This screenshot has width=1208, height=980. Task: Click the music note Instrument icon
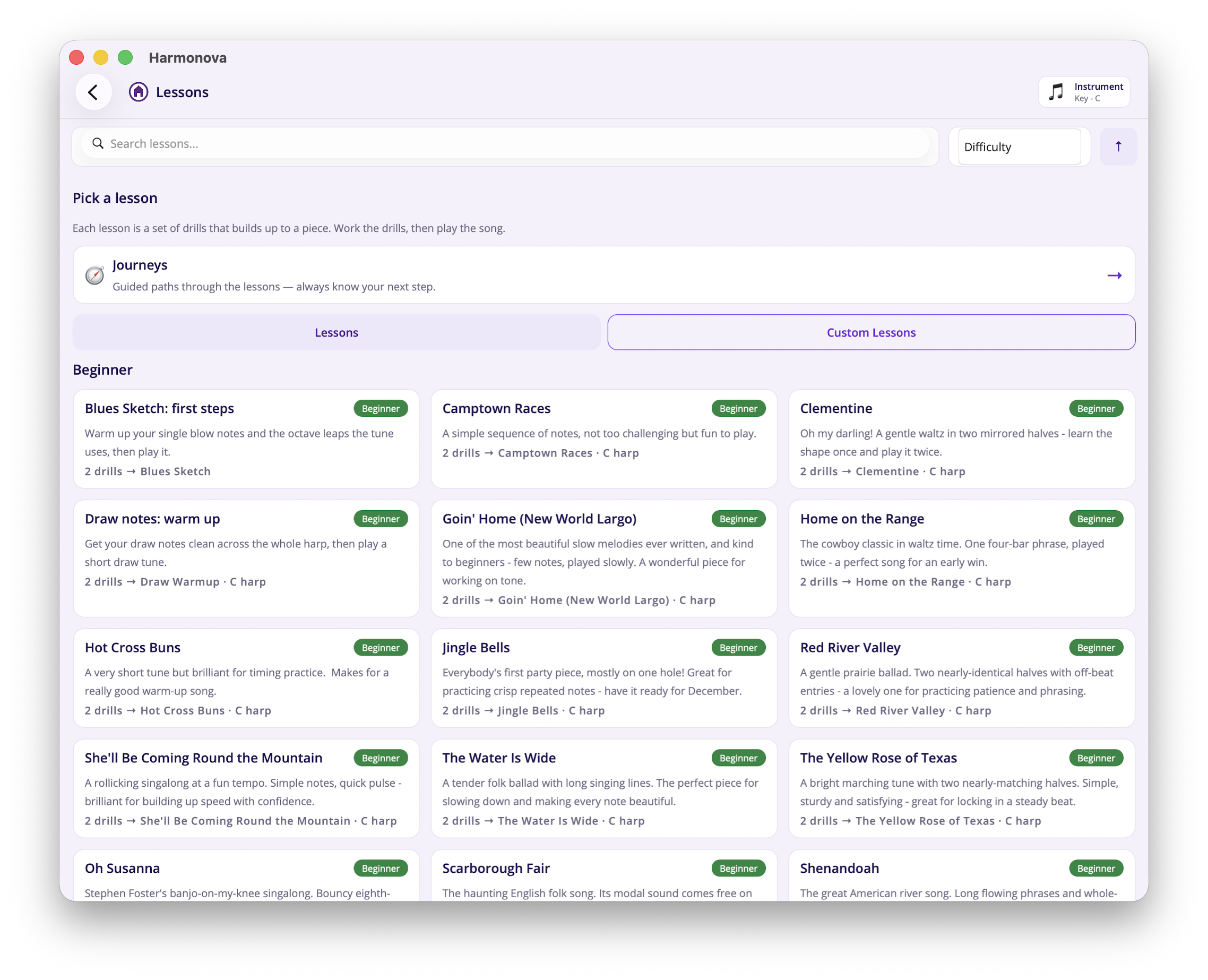point(1055,91)
